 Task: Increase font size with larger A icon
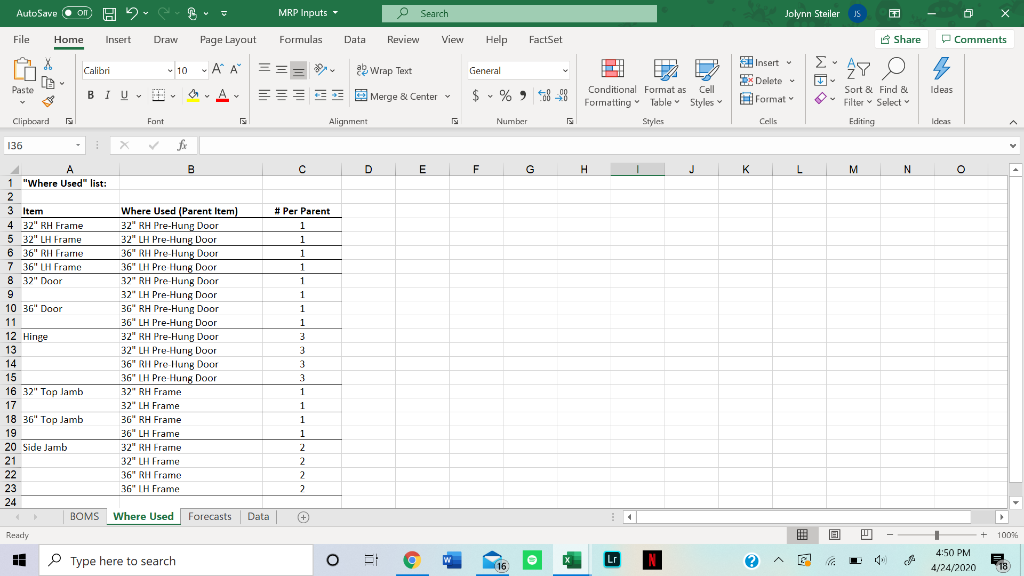[218, 70]
